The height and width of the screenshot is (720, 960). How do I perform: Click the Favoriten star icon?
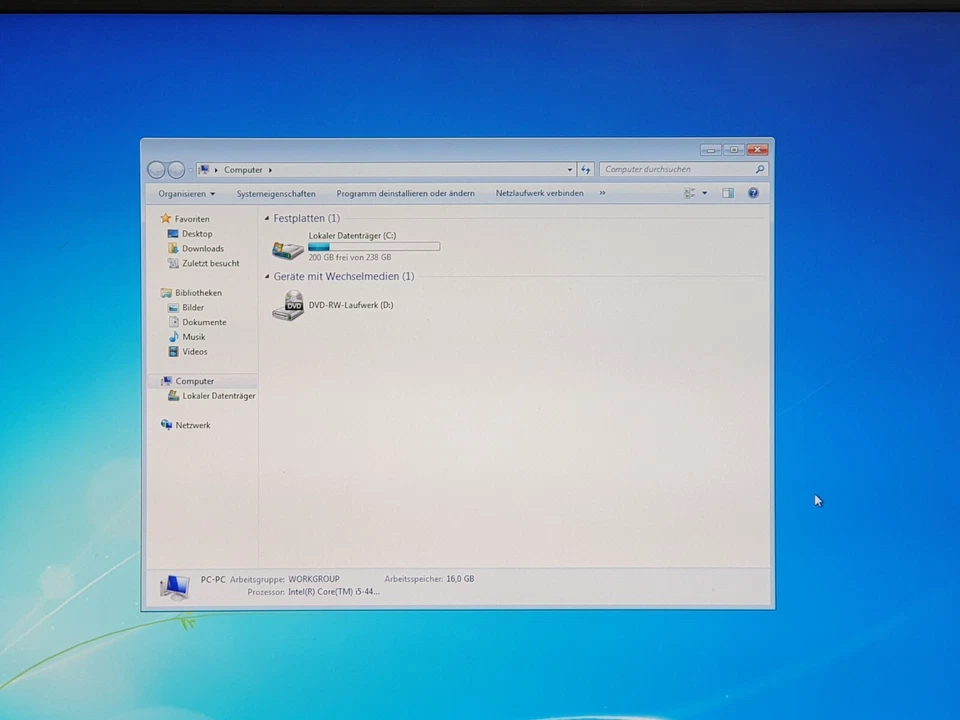(x=165, y=218)
